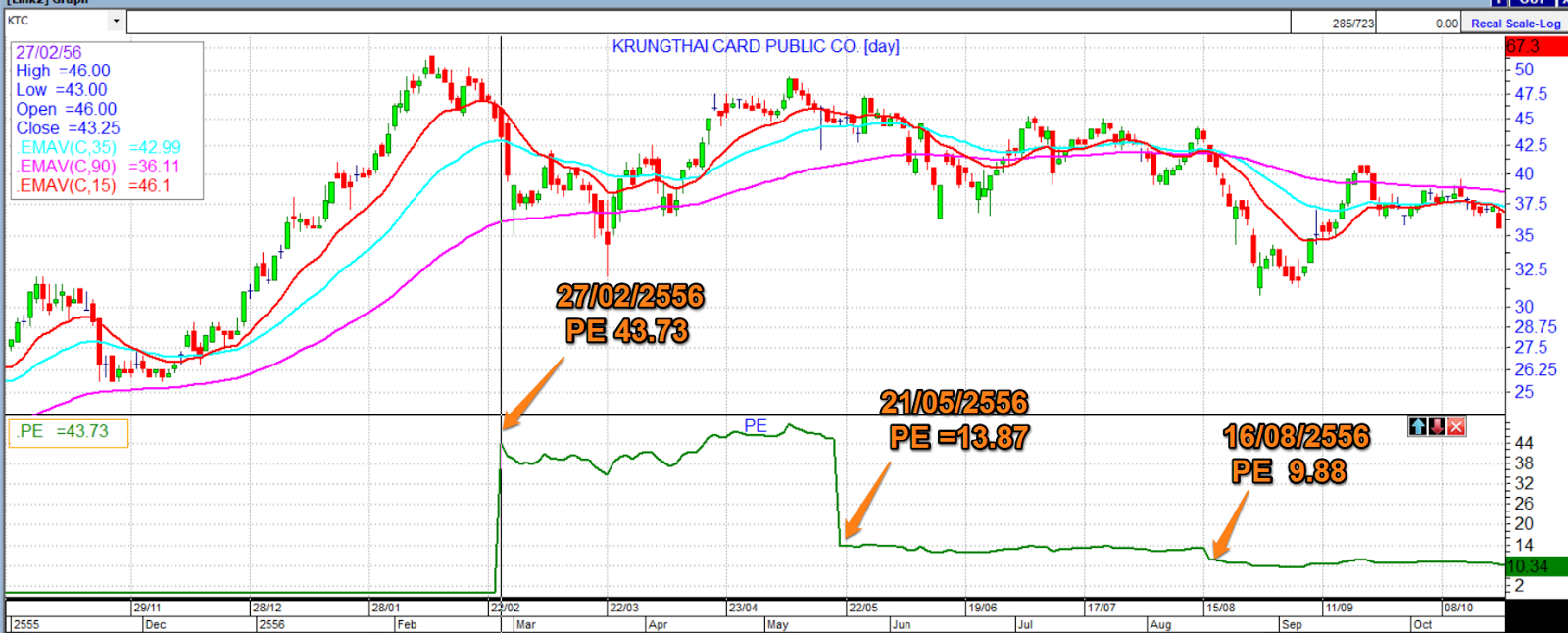Click the 15/08 date on the time axis
Screen dimensions: 1568x633
(1221, 608)
